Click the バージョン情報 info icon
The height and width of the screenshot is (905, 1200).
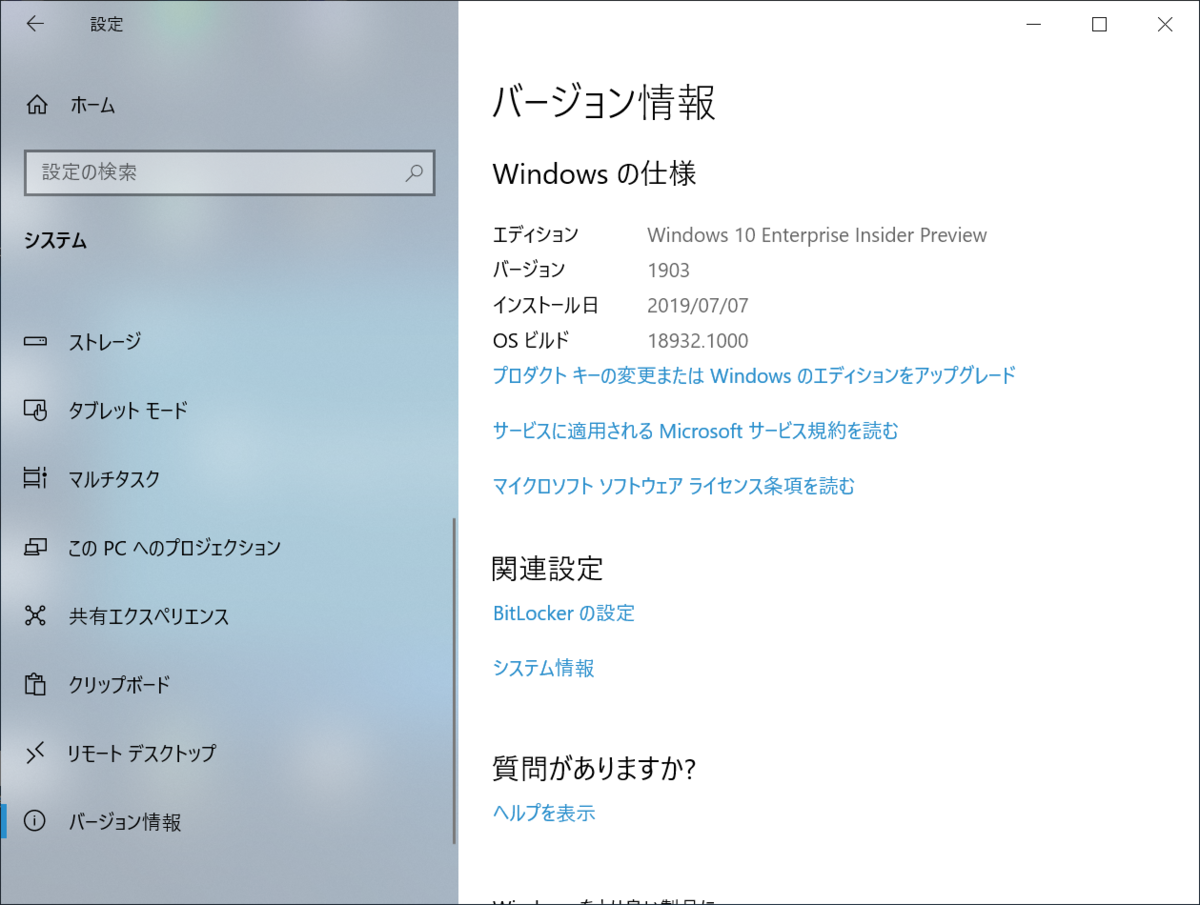[35, 821]
